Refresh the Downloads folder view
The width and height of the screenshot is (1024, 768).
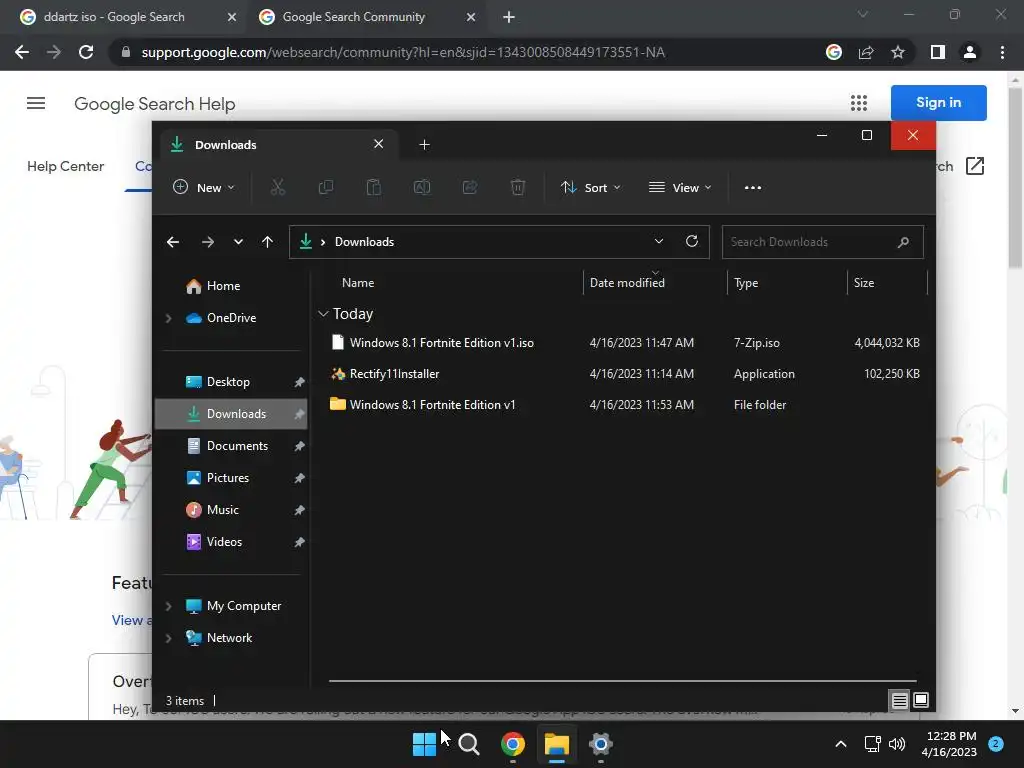[x=692, y=241]
